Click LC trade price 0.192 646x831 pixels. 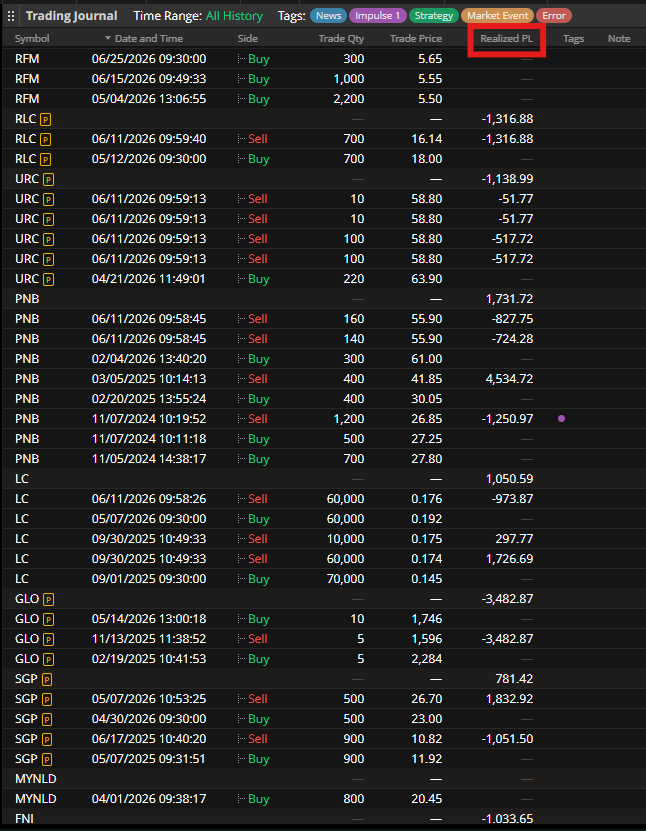[x=427, y=519]
